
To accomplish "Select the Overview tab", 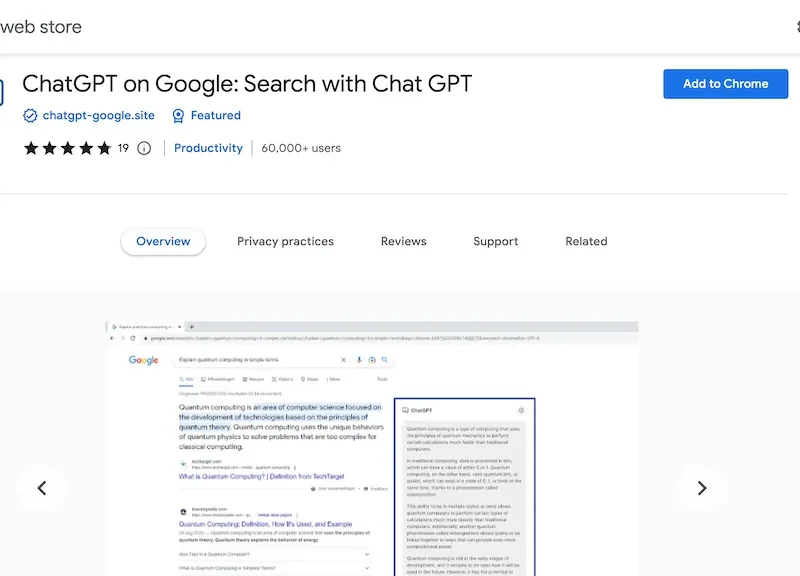I will pos(163,241).
